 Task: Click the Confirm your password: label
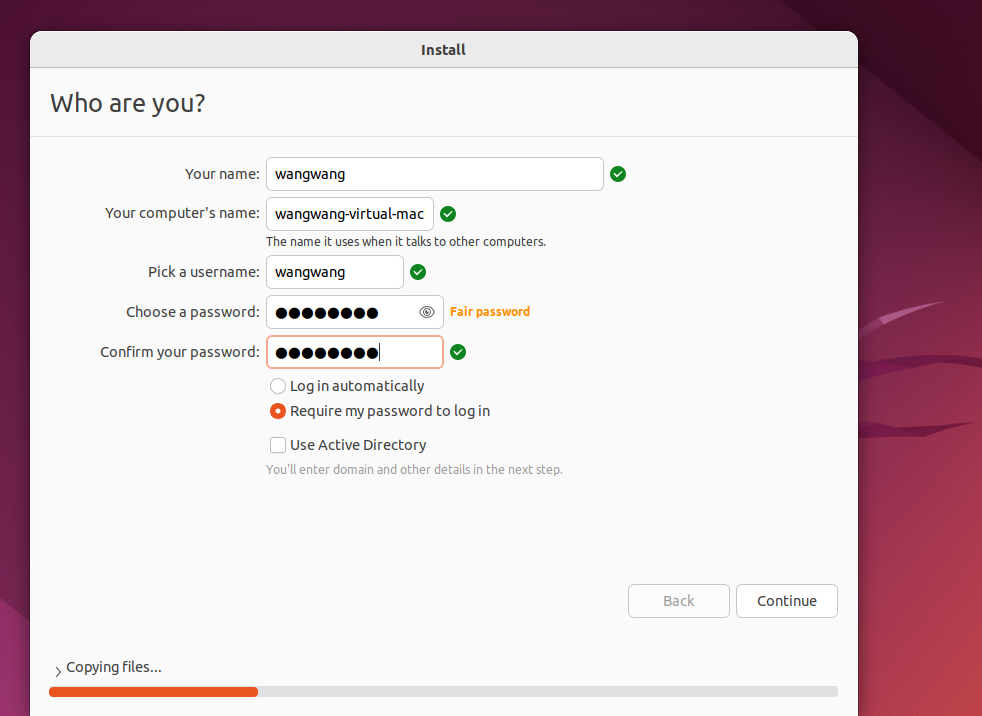click(179, 352)
